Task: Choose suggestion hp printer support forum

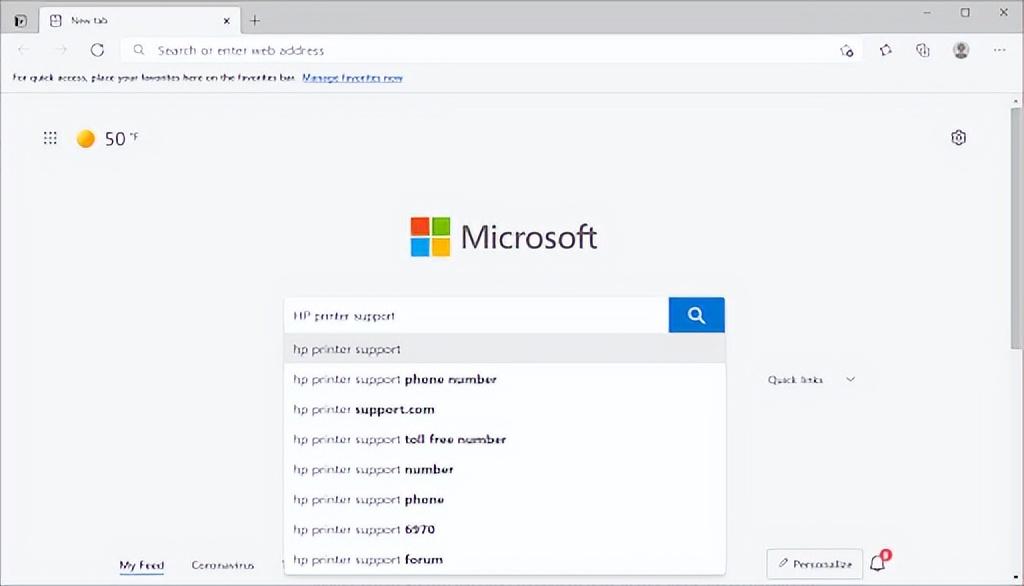Action: [x=504, y=559]
